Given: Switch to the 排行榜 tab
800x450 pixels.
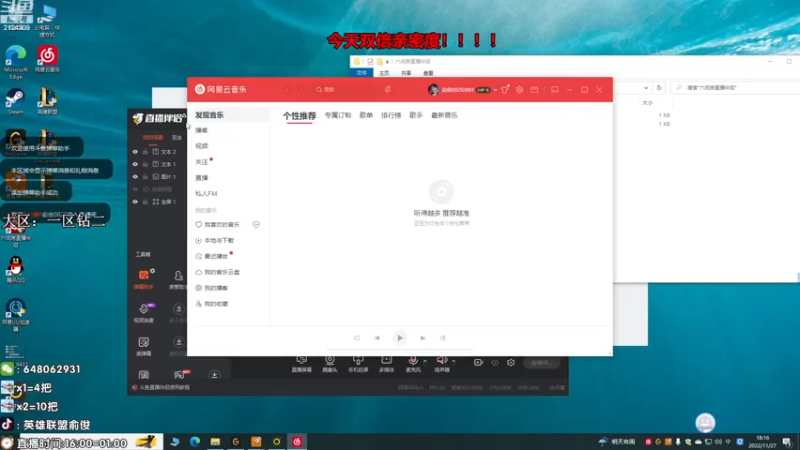Looking at the screenshot, I should pyautogui.click(x=391, y=115).
